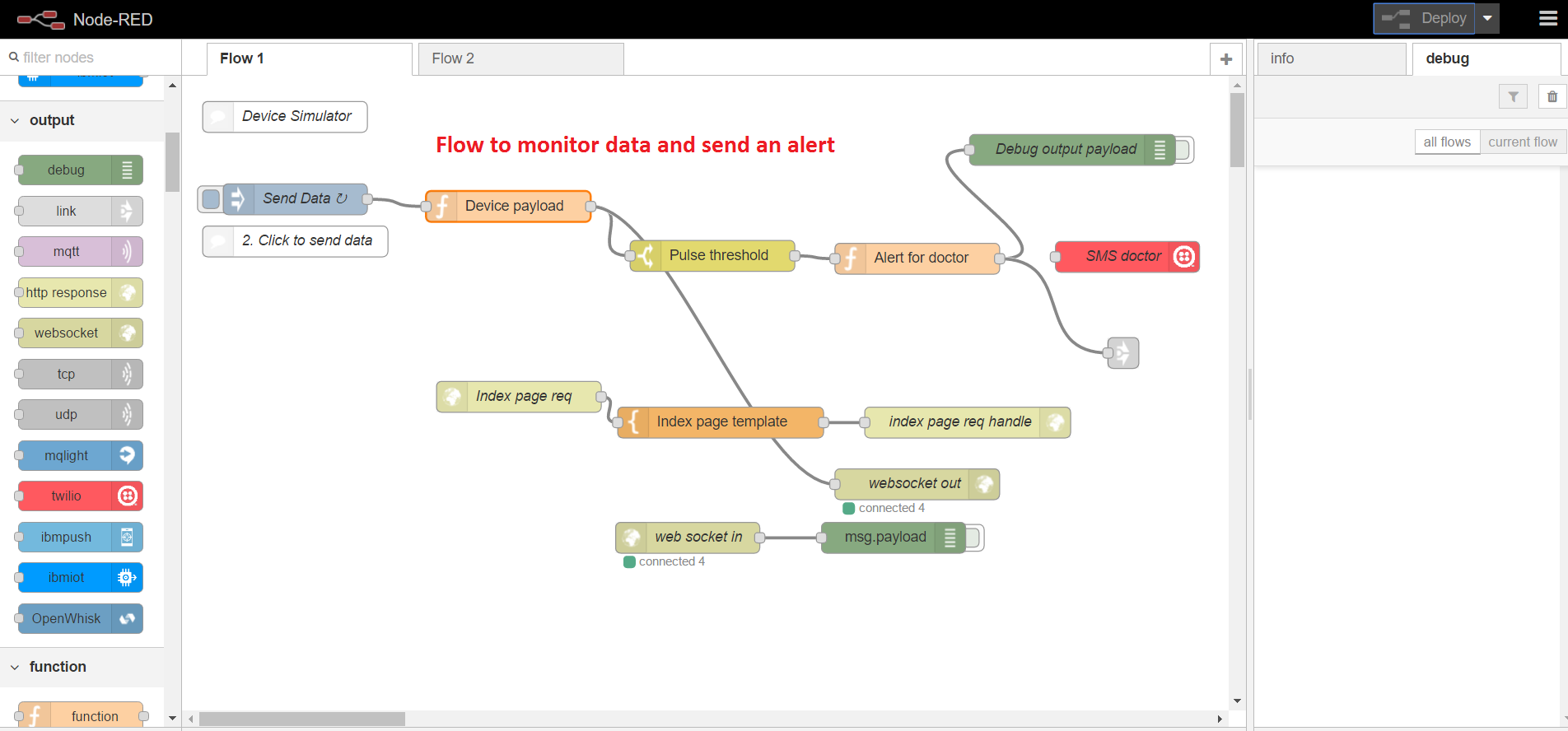Select the debug node in palette
1568x731 pixels.
pyautogui.click(x=80, y=170)
